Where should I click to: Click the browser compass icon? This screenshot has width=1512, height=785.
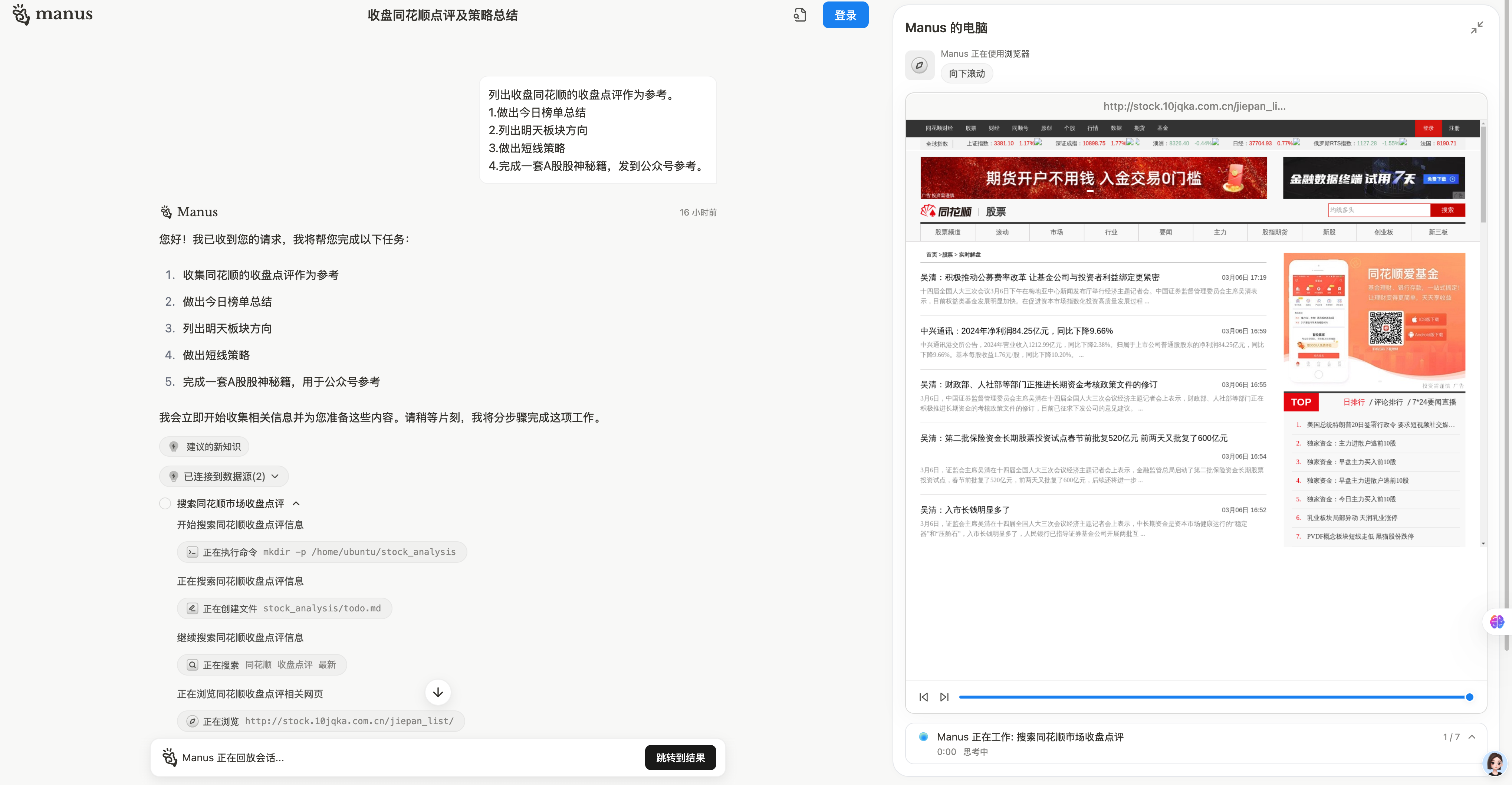click(919, 65)
